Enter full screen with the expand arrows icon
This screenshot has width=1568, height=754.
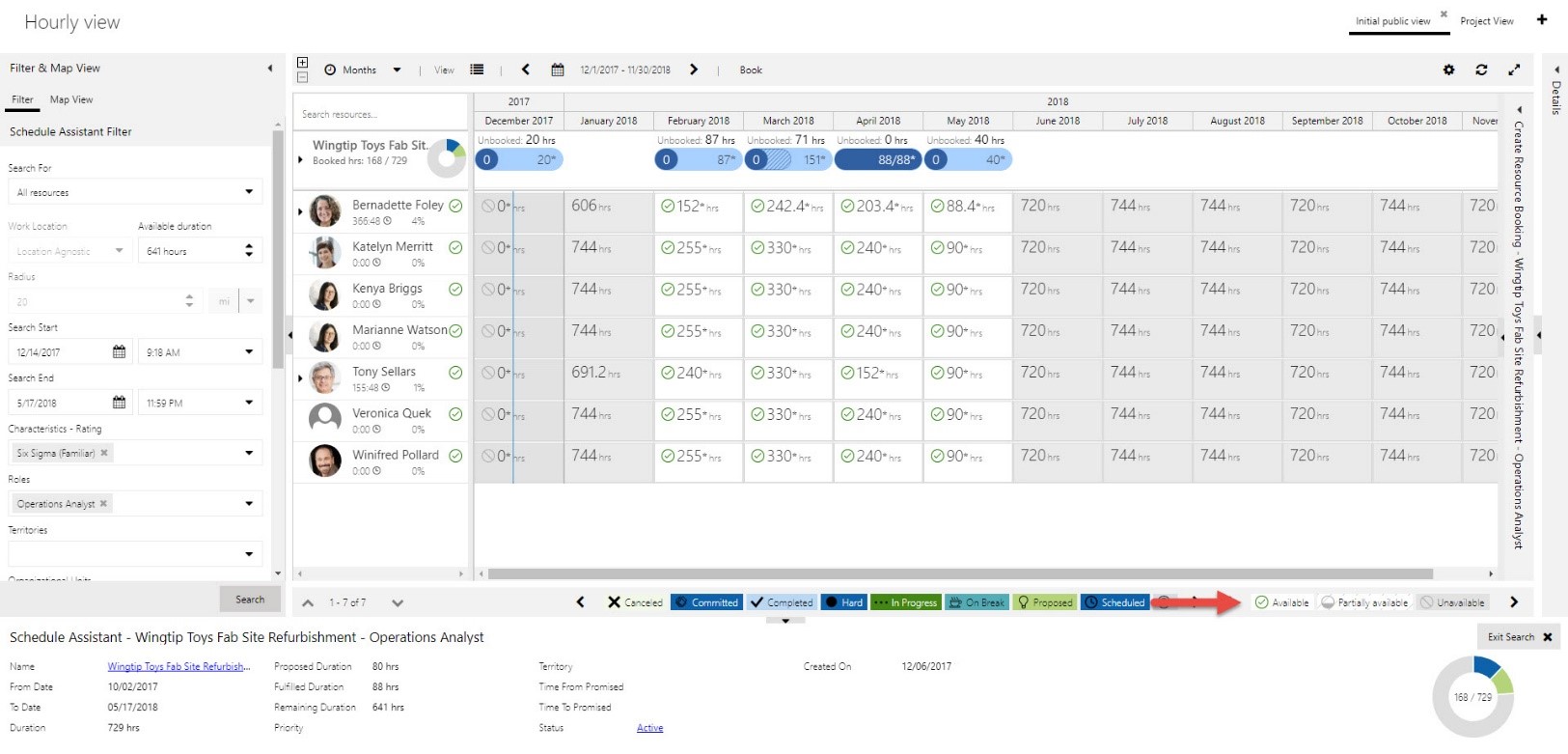[1514, 70]
